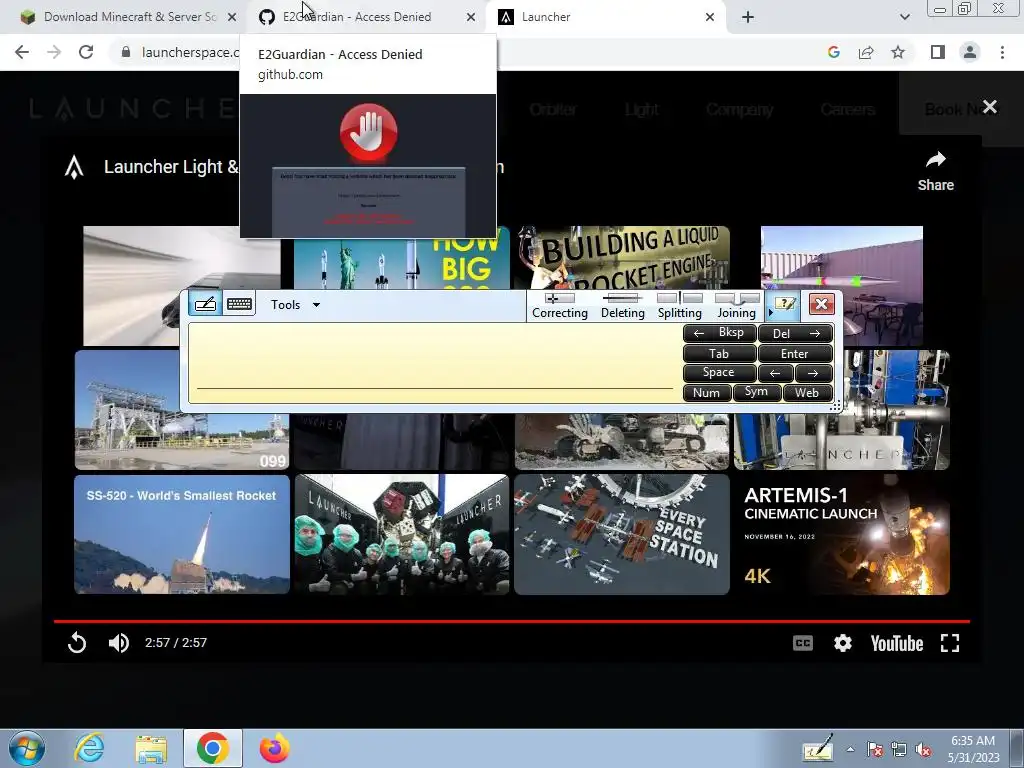Toggle closed captions CC
Screen dimensions: 1024x768
pyautogui.click(x=803, y=643)
